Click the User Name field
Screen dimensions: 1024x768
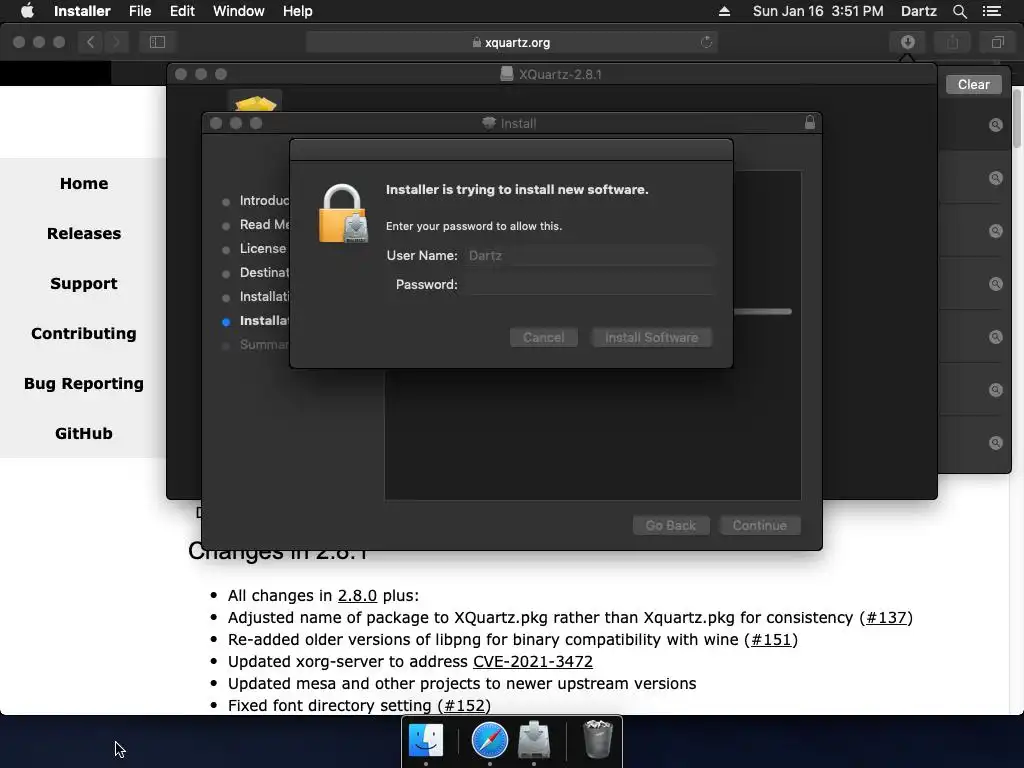(x=588, y=255)
